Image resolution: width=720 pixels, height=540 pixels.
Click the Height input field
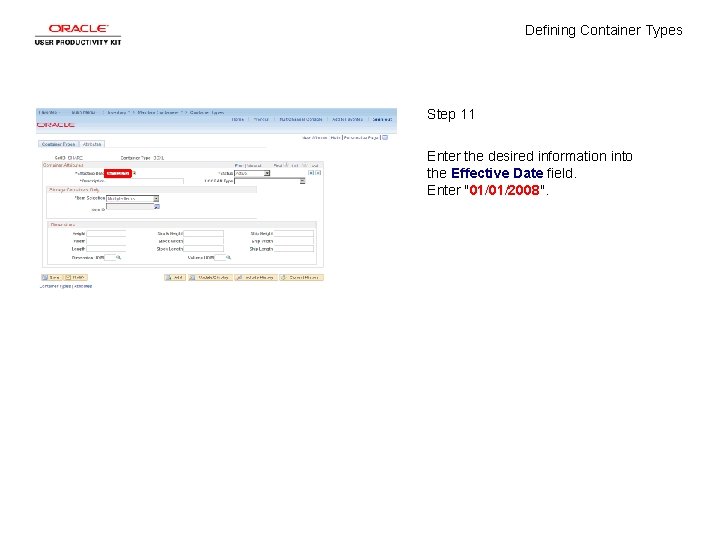click(x=106, y=234)
